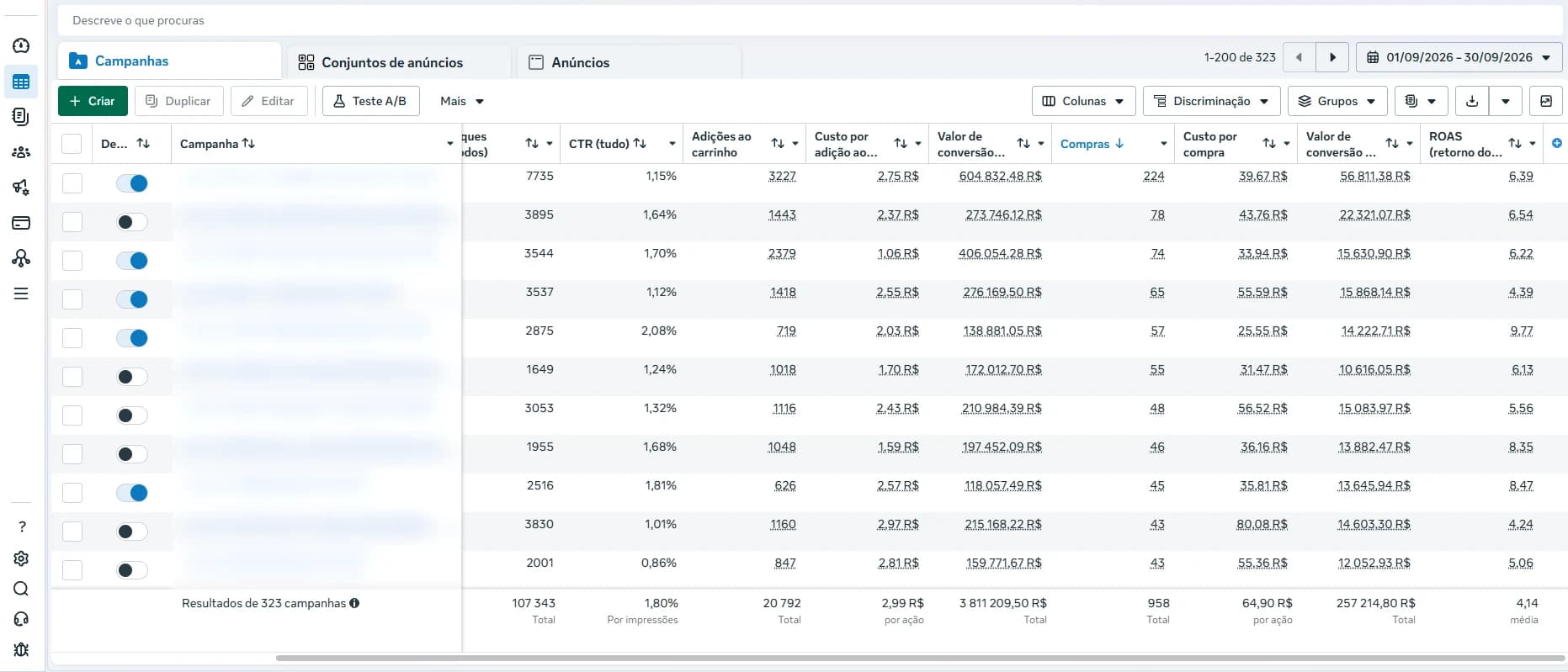1568x672 pixels.
Task: Tick the checkbox for the row with 7735 clicks
Action: 72,183
